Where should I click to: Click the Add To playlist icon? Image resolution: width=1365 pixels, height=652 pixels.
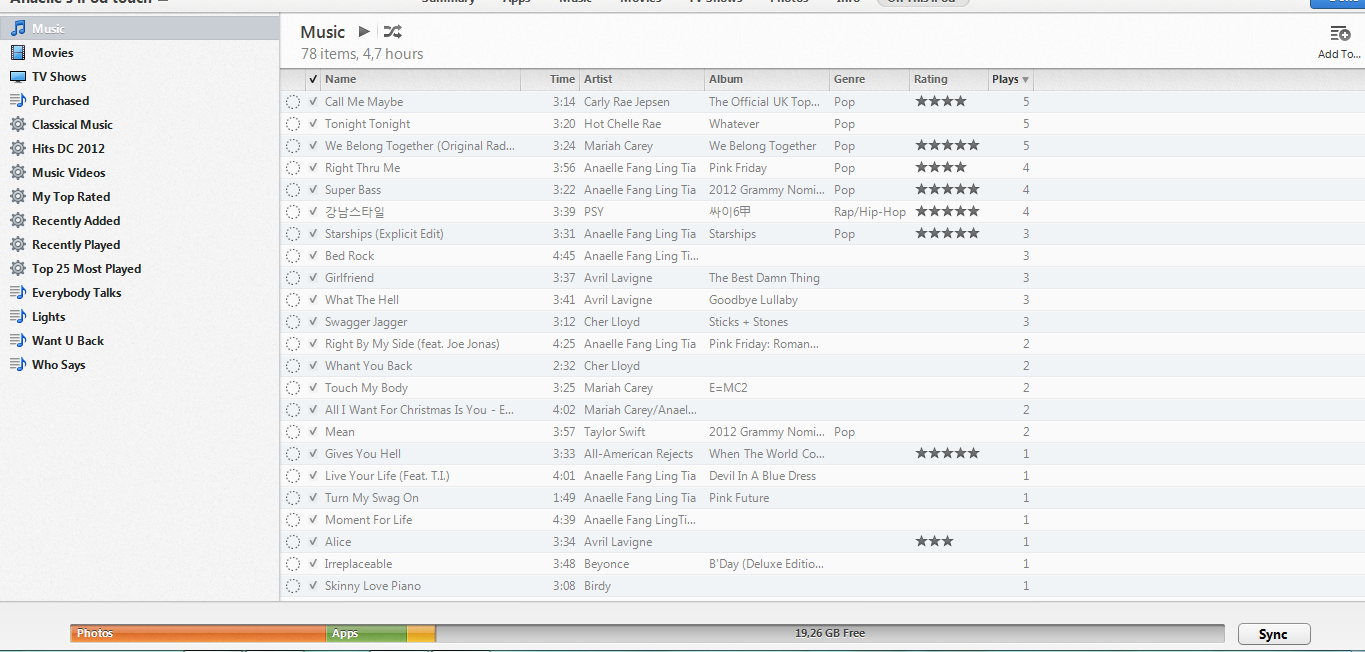coord(1340,34)
